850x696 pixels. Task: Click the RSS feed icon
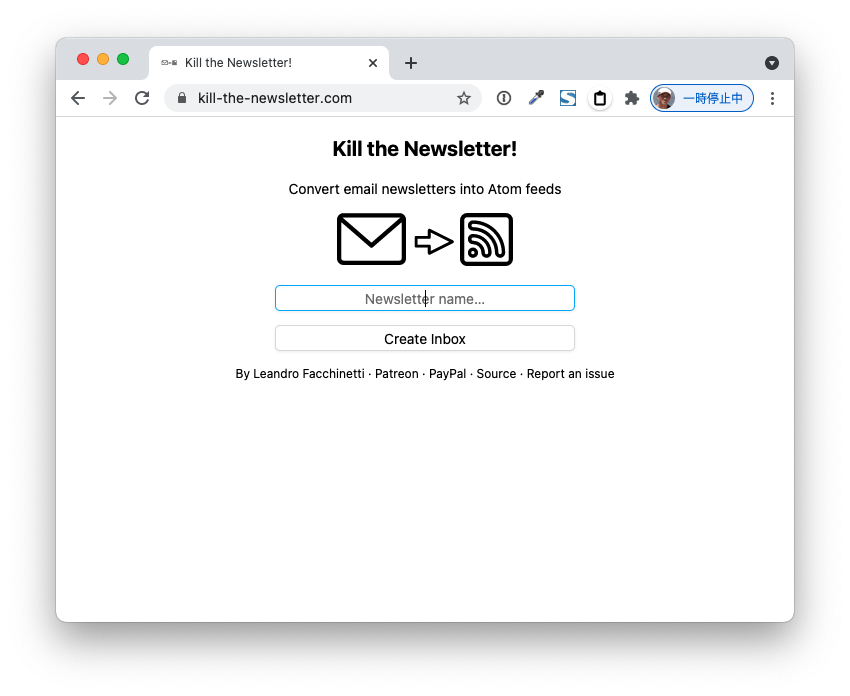point(486,239)
